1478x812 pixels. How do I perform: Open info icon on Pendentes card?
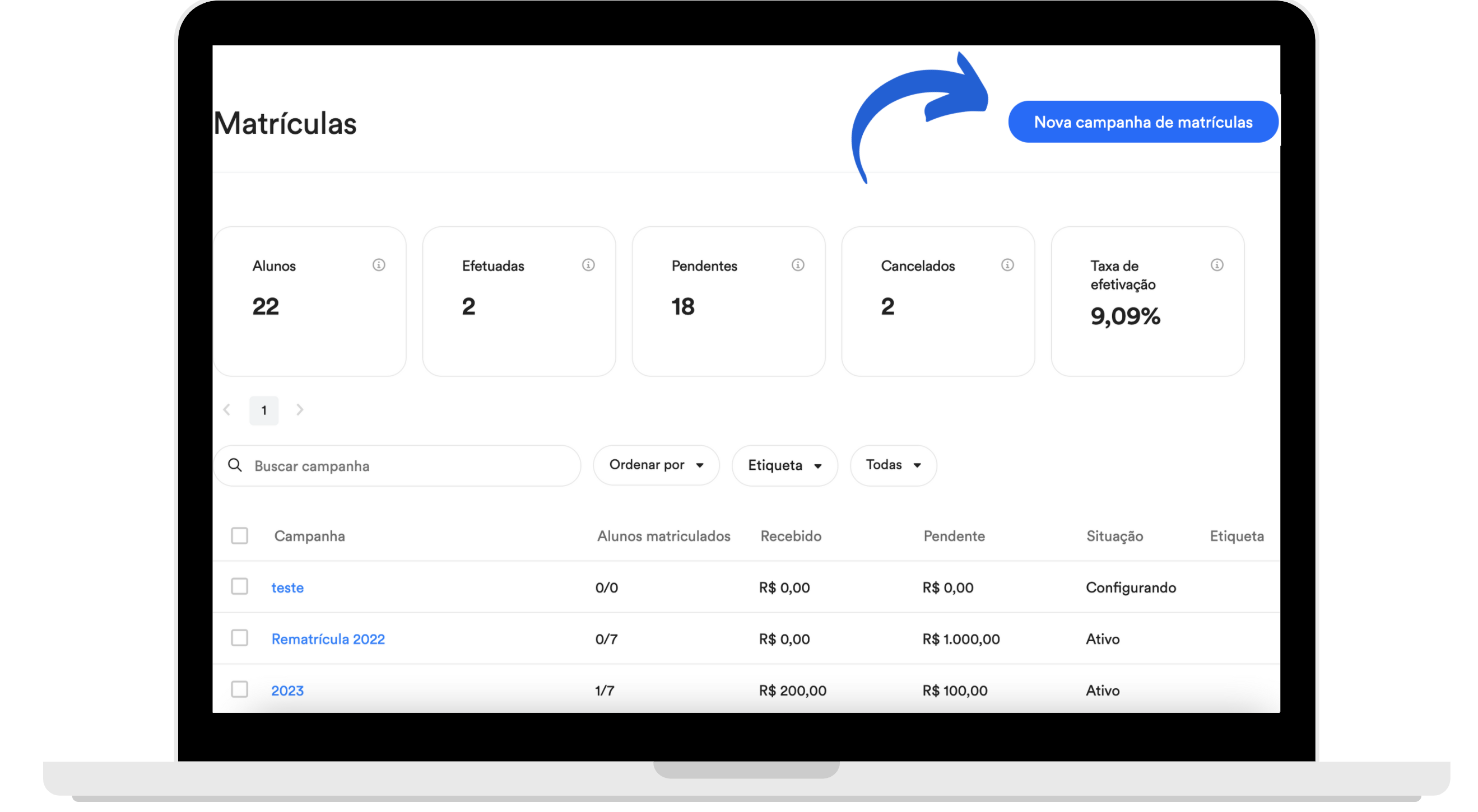tap(797, 265)
